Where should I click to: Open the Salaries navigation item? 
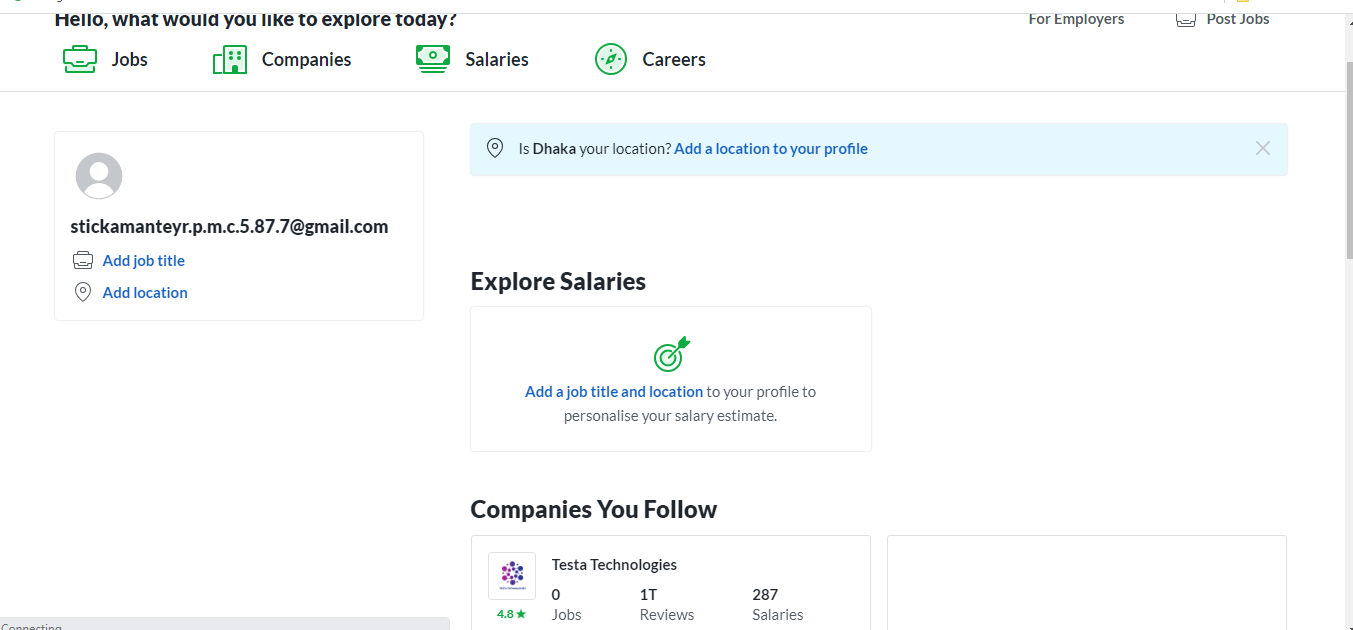[x=496, y=60]
